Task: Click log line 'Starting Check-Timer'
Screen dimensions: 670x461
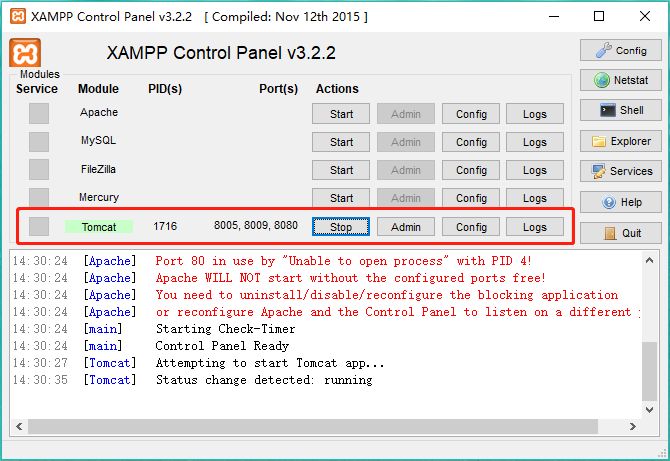Action: pyautogui.click(x=225, y=329)
